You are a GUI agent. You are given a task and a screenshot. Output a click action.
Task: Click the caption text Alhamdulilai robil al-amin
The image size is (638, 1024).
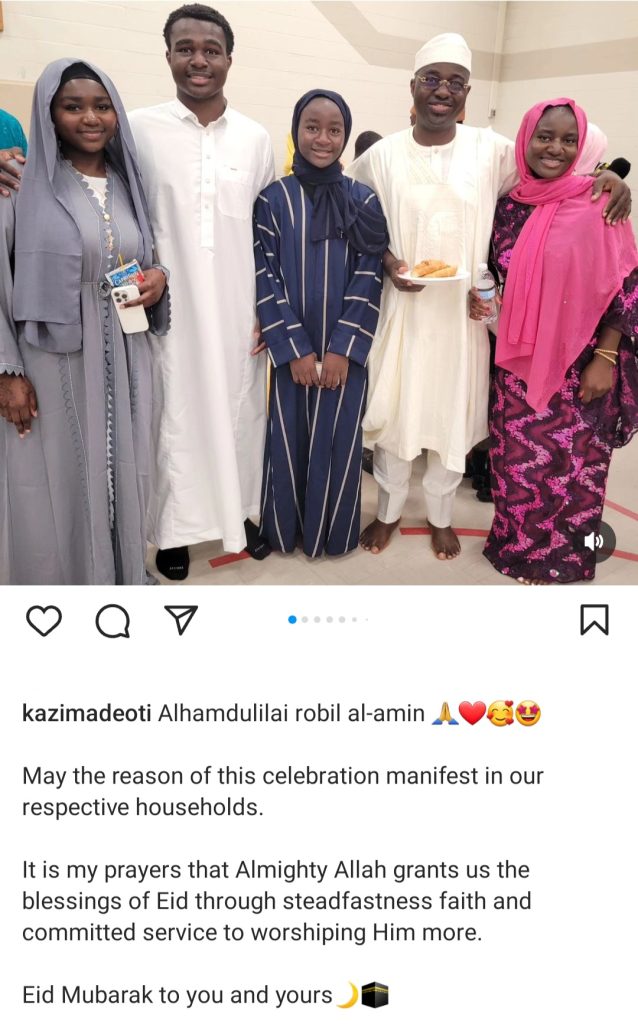point(291,713)
